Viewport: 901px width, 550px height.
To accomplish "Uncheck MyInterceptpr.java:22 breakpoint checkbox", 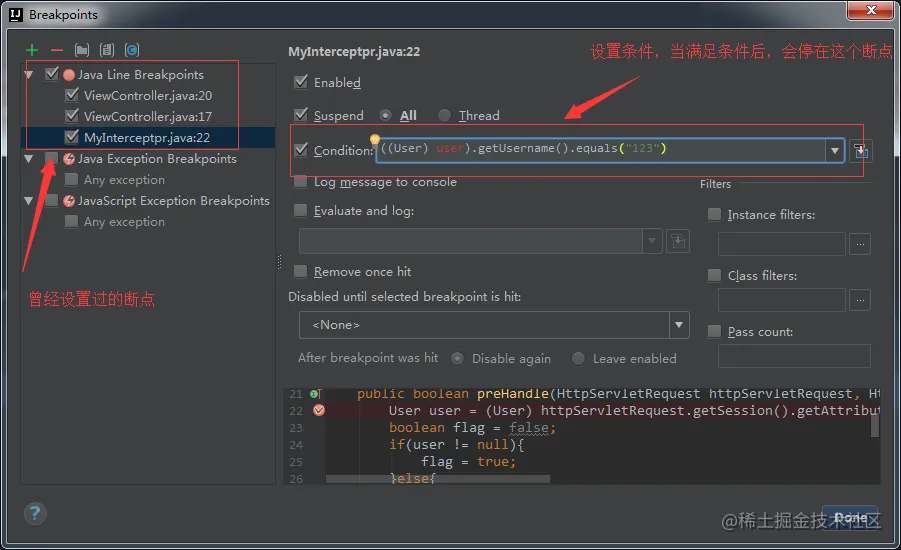I will tap(72, 137).
